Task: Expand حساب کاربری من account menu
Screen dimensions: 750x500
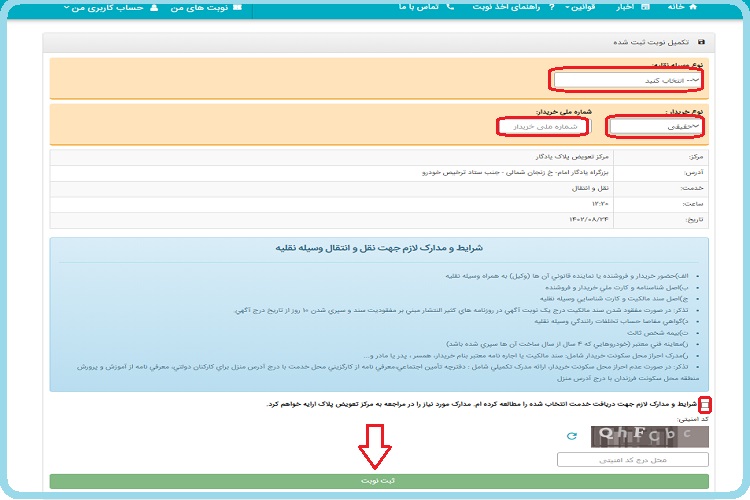Action: [x=110, y=7]
